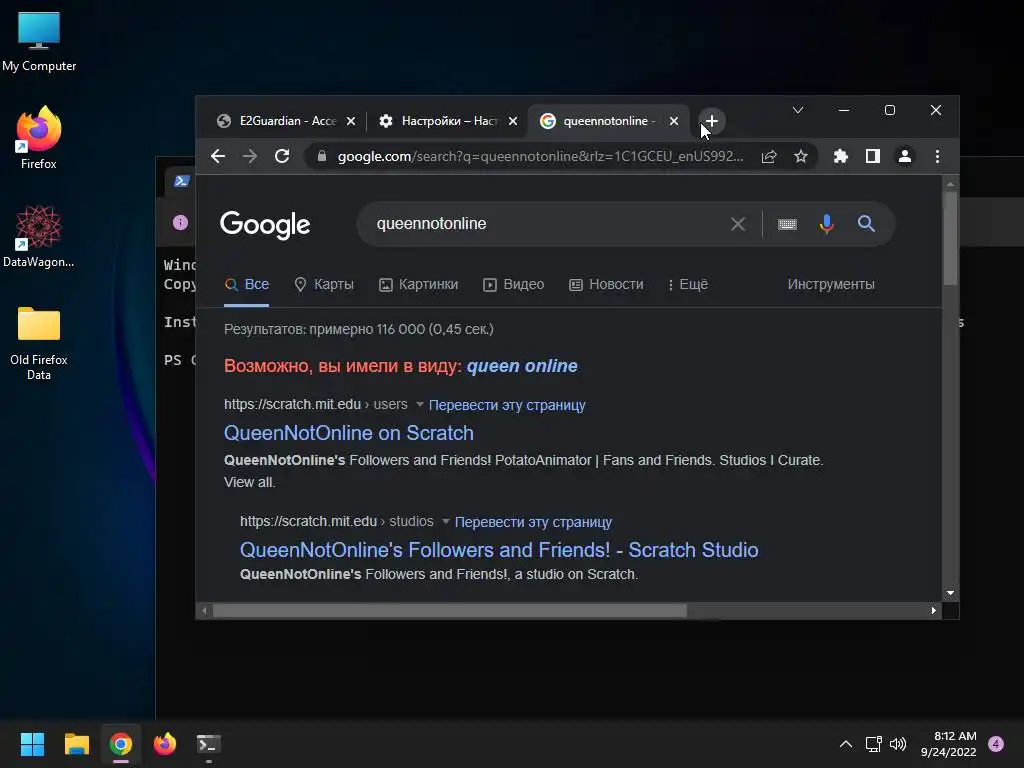Share this page using the share icon
Image resolution: width=1024 pixels, height=768 pixels.
(769, 156)
